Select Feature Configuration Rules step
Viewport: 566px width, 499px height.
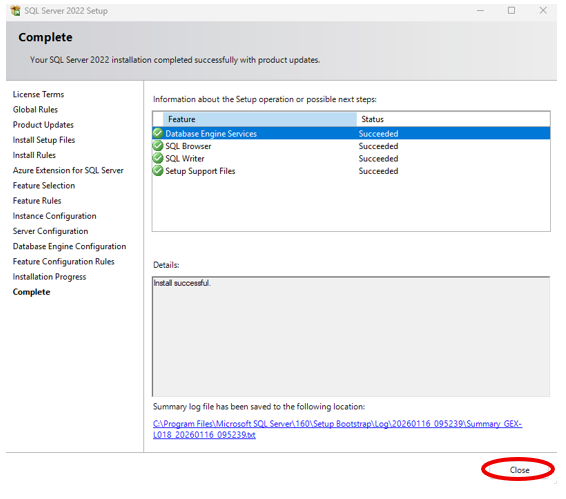(64, 261)
